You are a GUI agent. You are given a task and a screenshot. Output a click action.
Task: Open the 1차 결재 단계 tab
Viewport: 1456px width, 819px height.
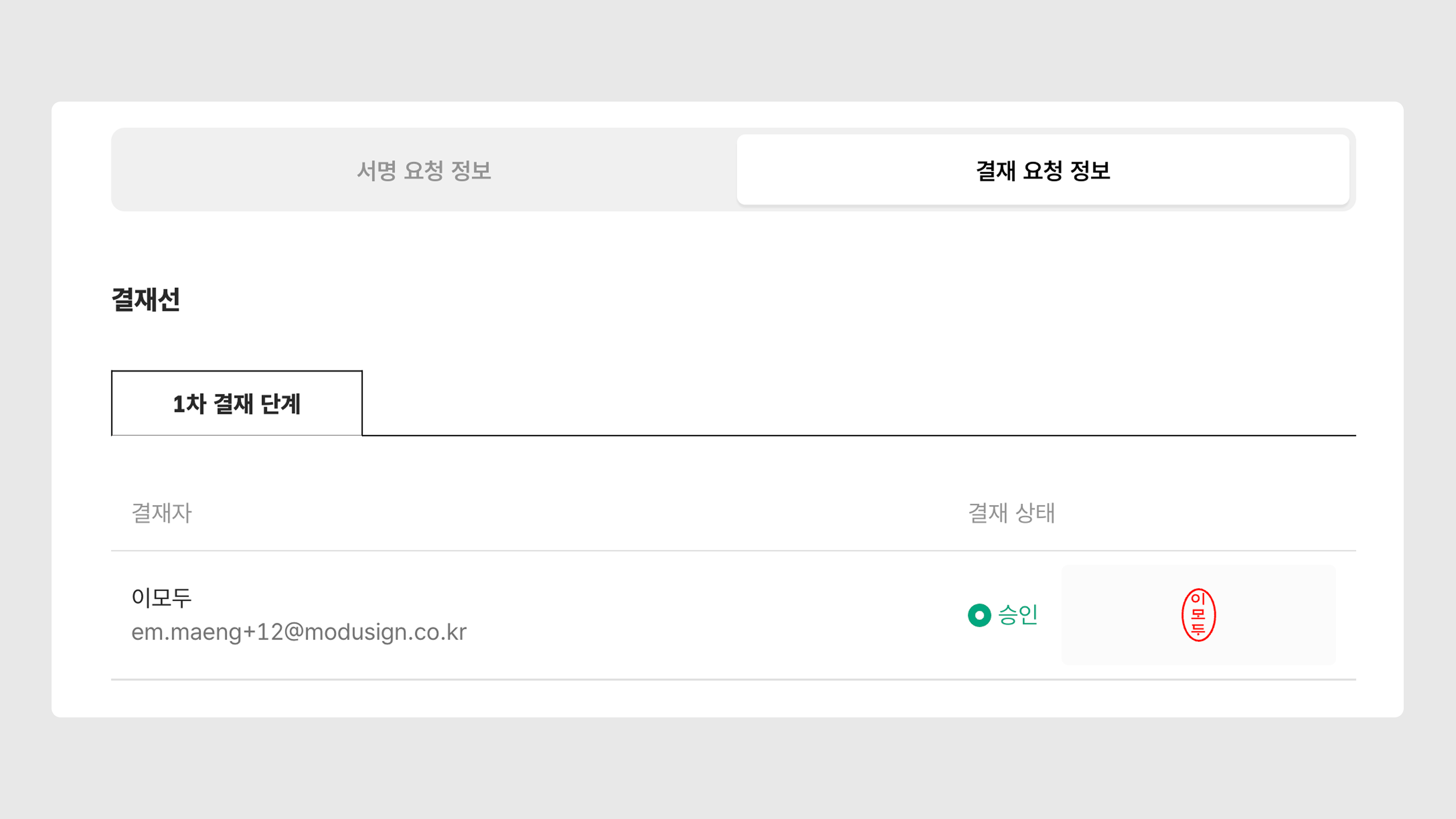[x=237, y=403]
